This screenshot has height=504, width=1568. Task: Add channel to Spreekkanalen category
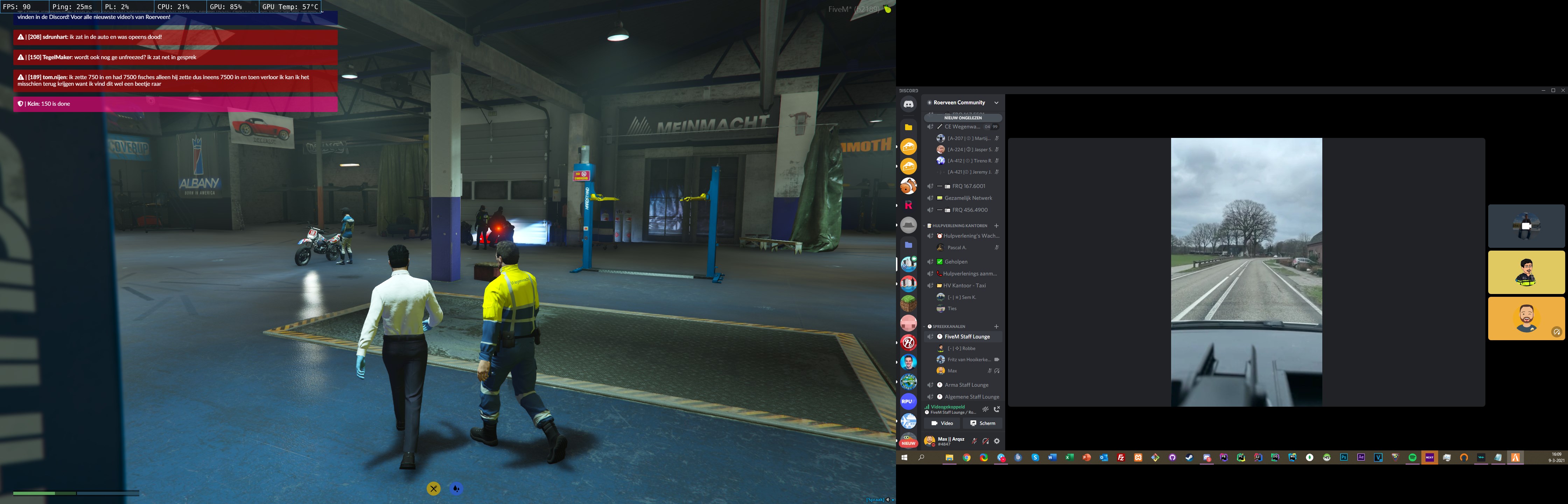pos(996,326)
